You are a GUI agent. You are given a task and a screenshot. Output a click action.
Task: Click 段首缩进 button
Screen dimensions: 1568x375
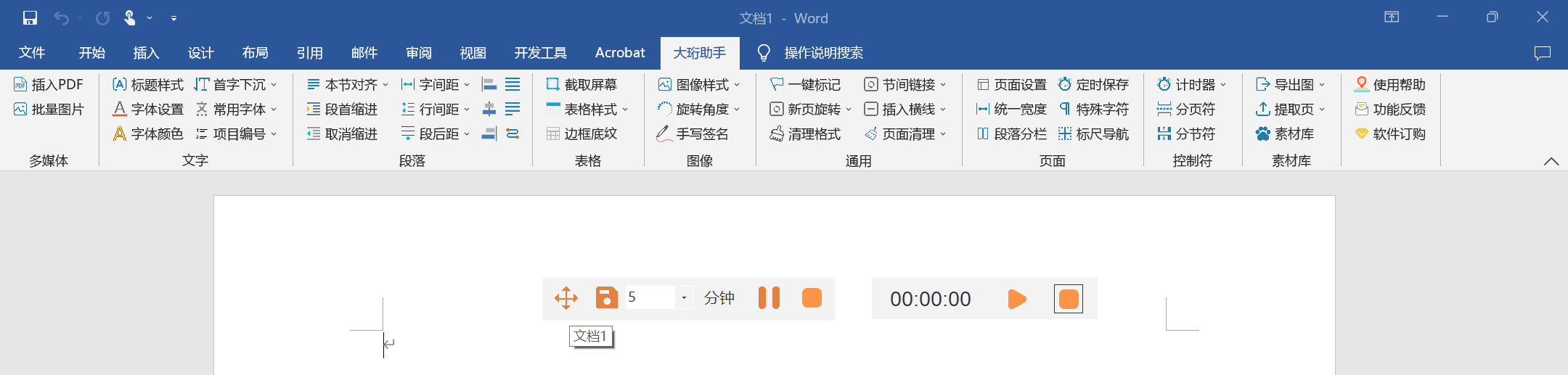342,110
